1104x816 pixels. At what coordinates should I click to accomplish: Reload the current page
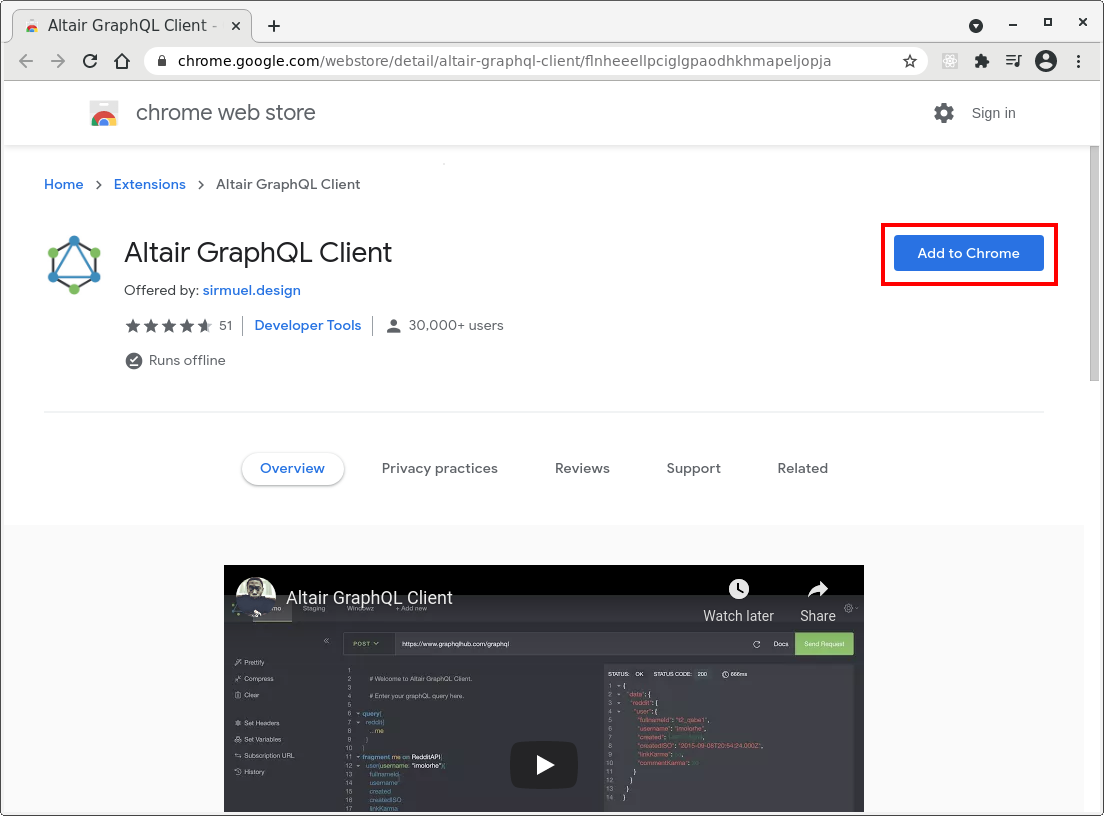coord(90,61)
